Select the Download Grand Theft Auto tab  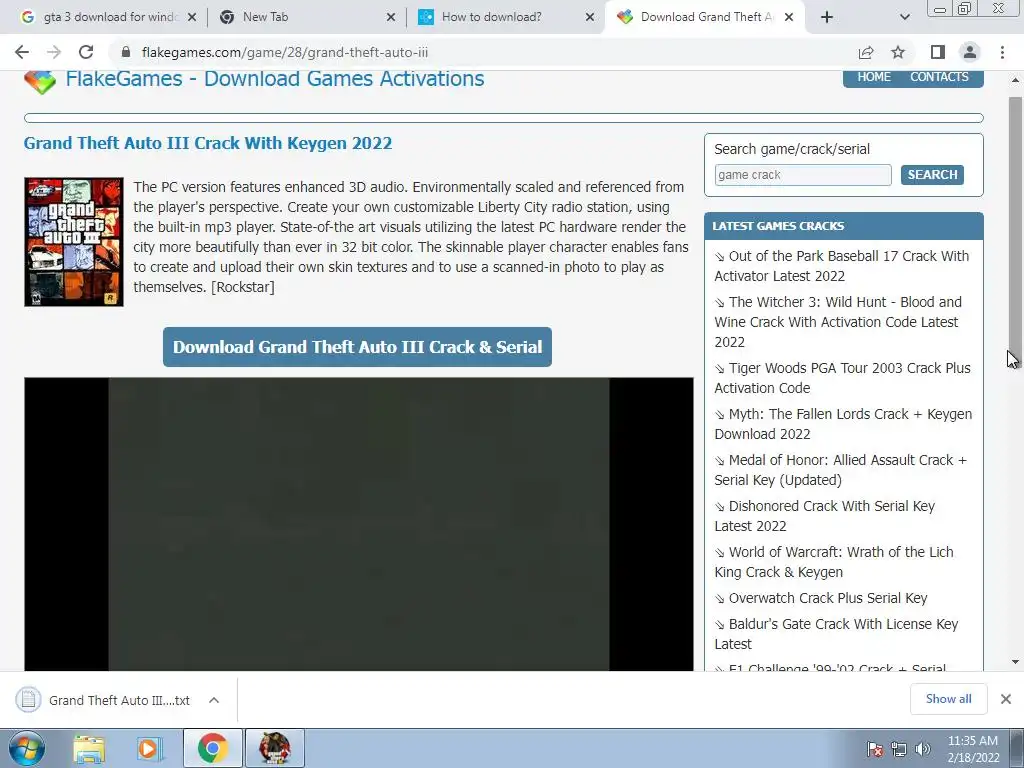click(705, 17)
